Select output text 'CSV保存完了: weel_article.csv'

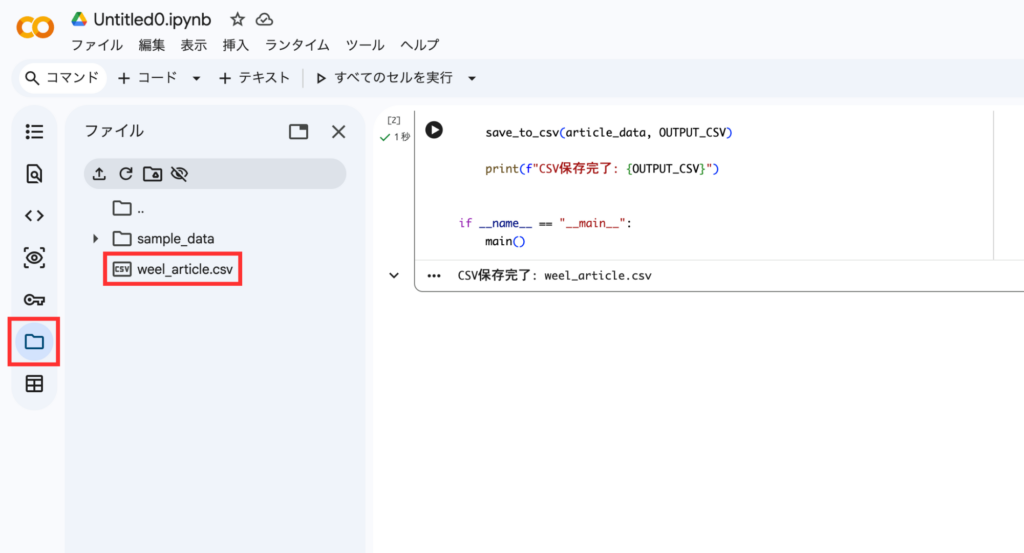[x=554, y=276]
